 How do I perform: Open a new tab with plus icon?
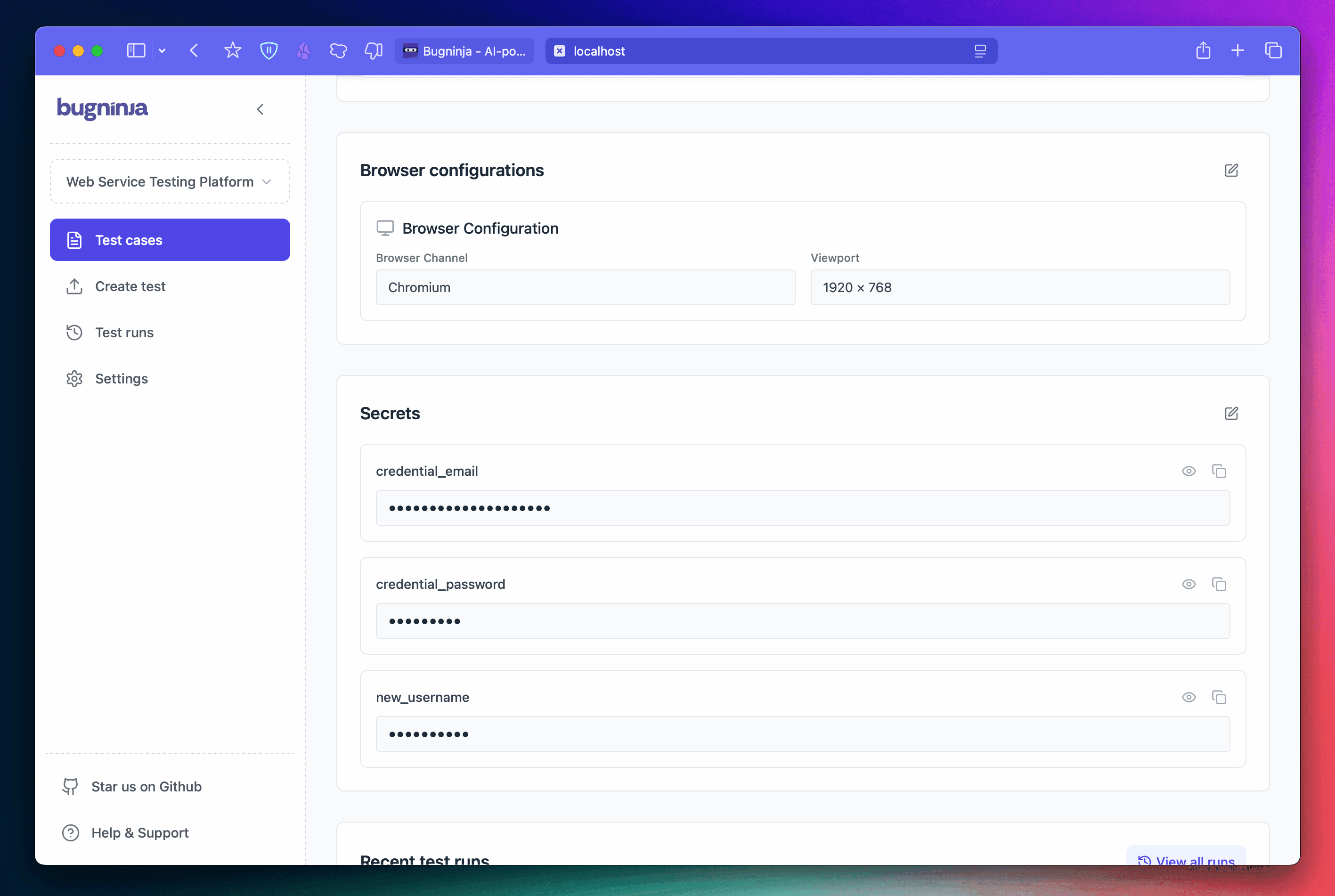click(1238, 50)
